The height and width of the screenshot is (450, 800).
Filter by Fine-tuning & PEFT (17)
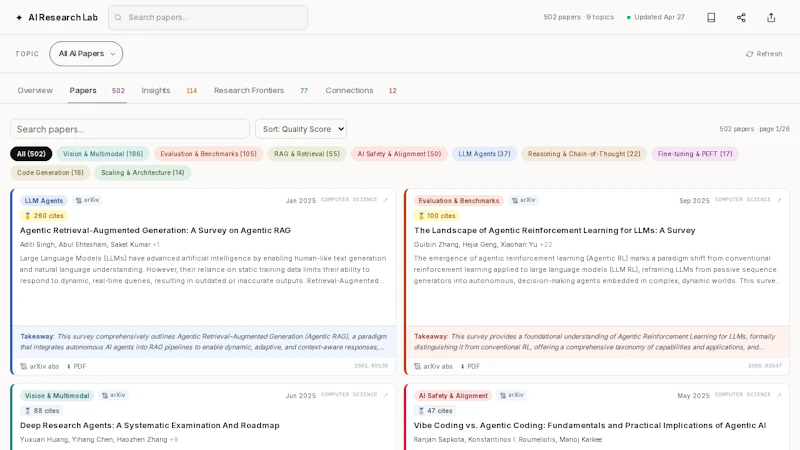tap(695, 154)
